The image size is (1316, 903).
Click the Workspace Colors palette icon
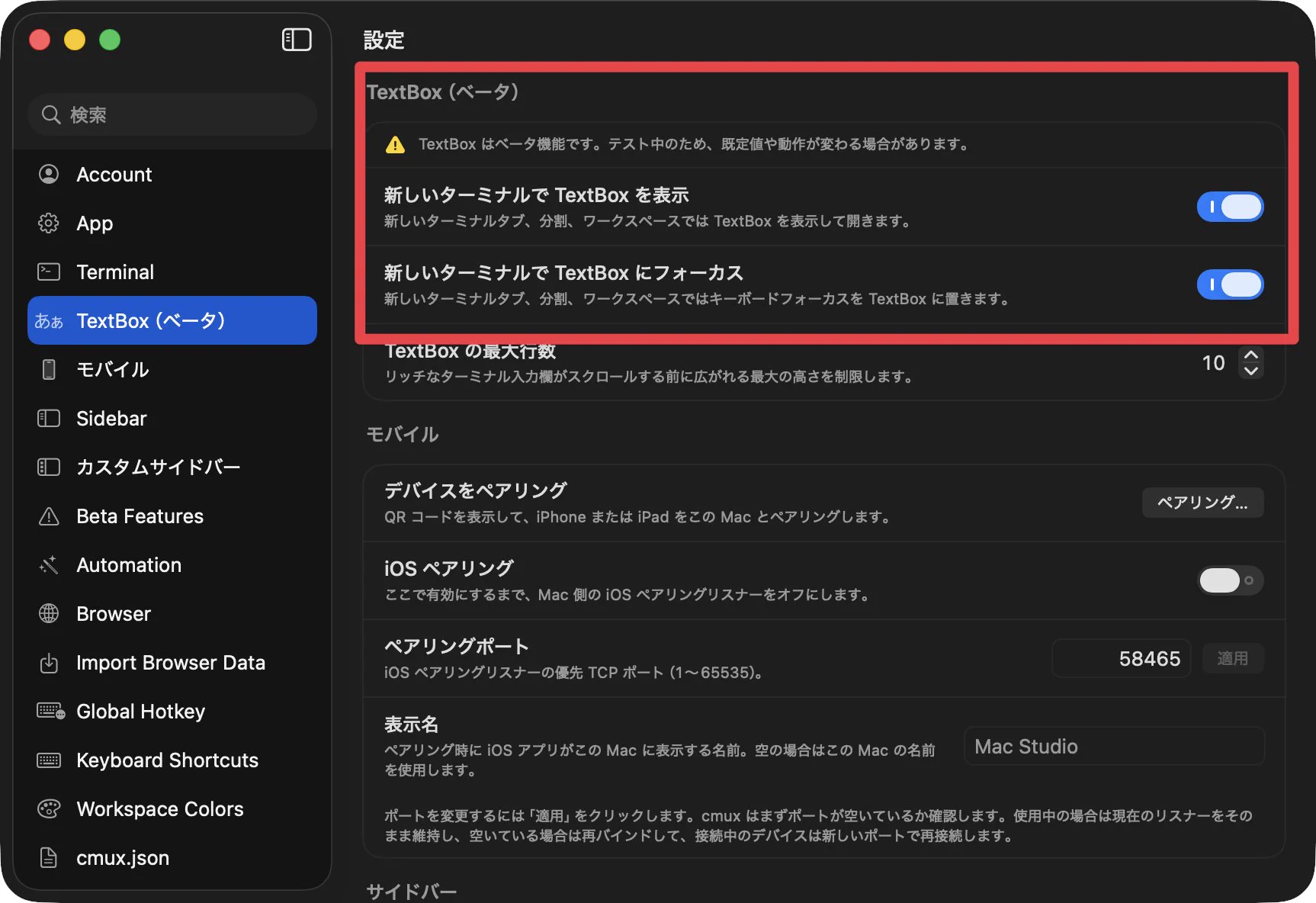[x=49, y=808]
